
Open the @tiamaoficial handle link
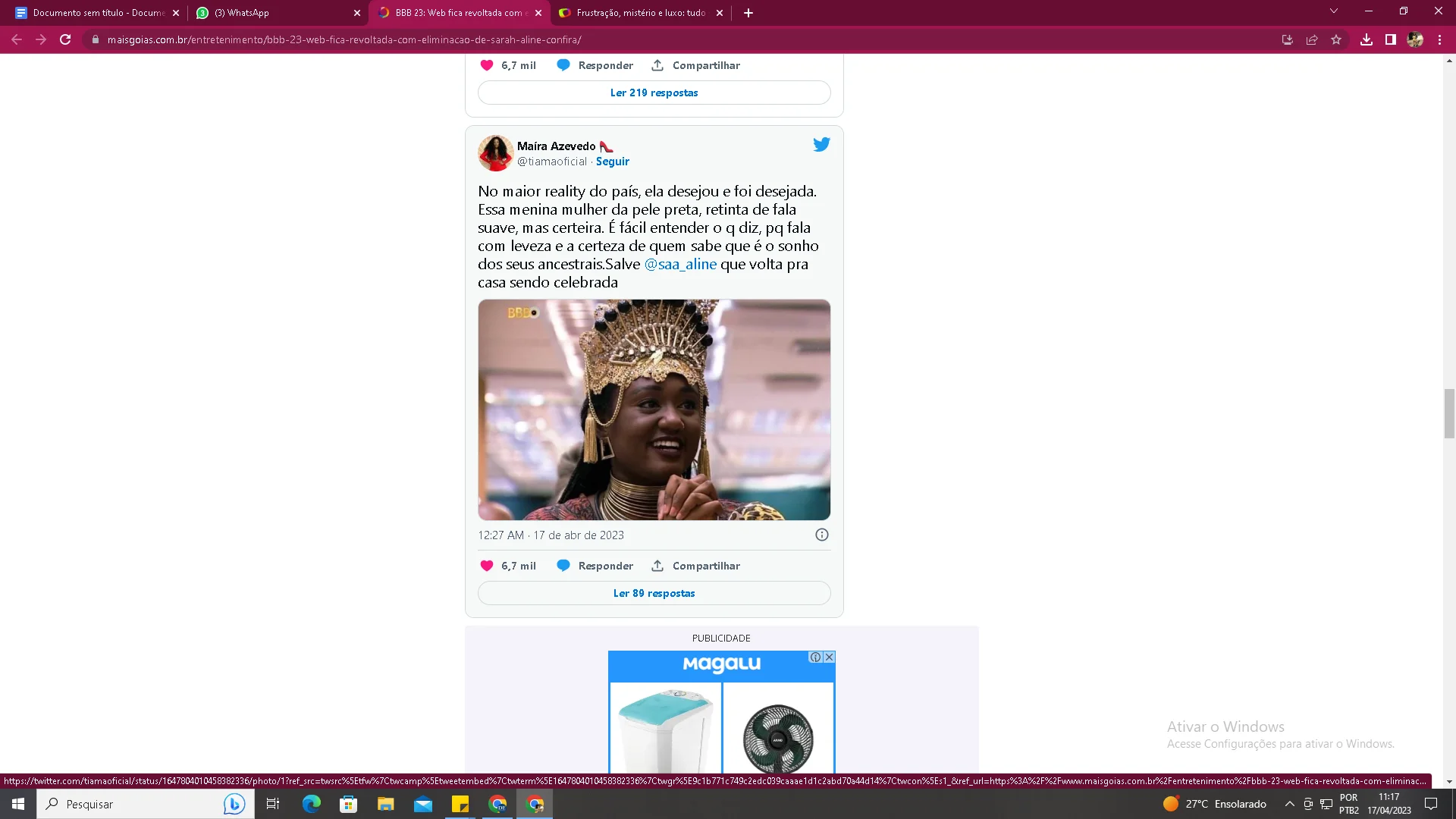tap(552, 162)
